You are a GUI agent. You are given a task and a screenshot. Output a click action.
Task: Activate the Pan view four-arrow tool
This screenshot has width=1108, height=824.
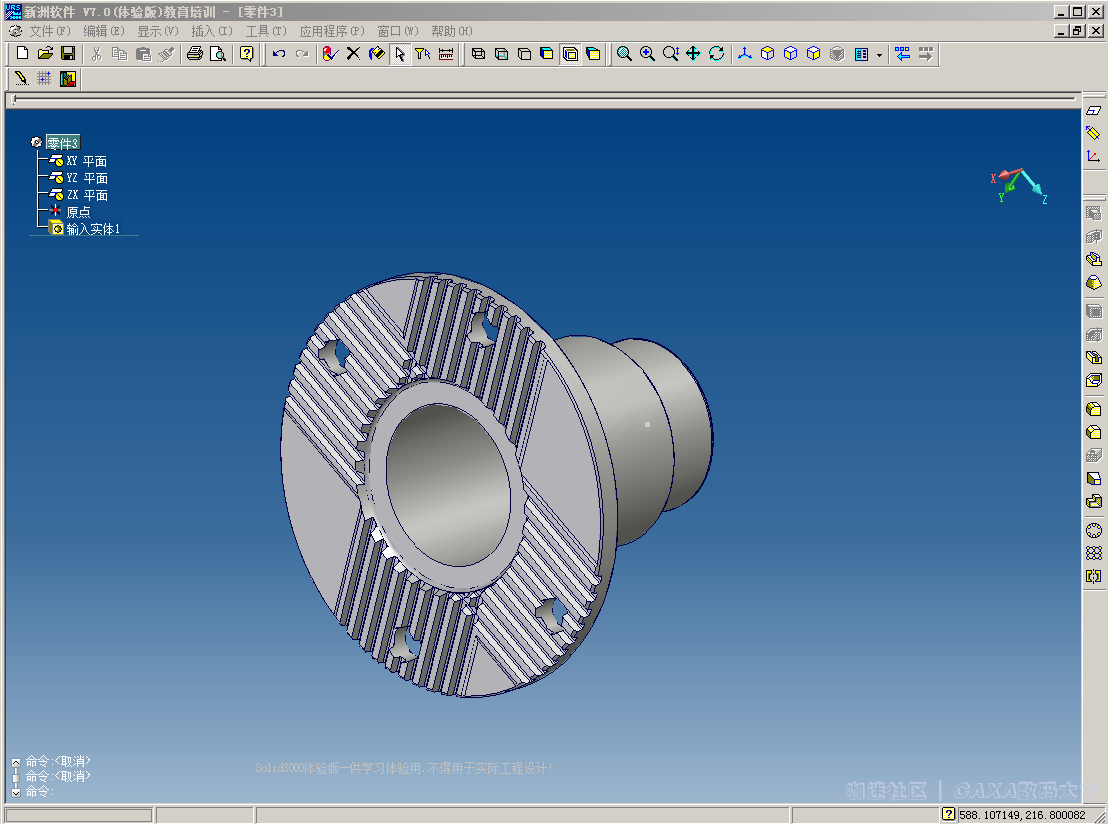(x=693, y=54)
